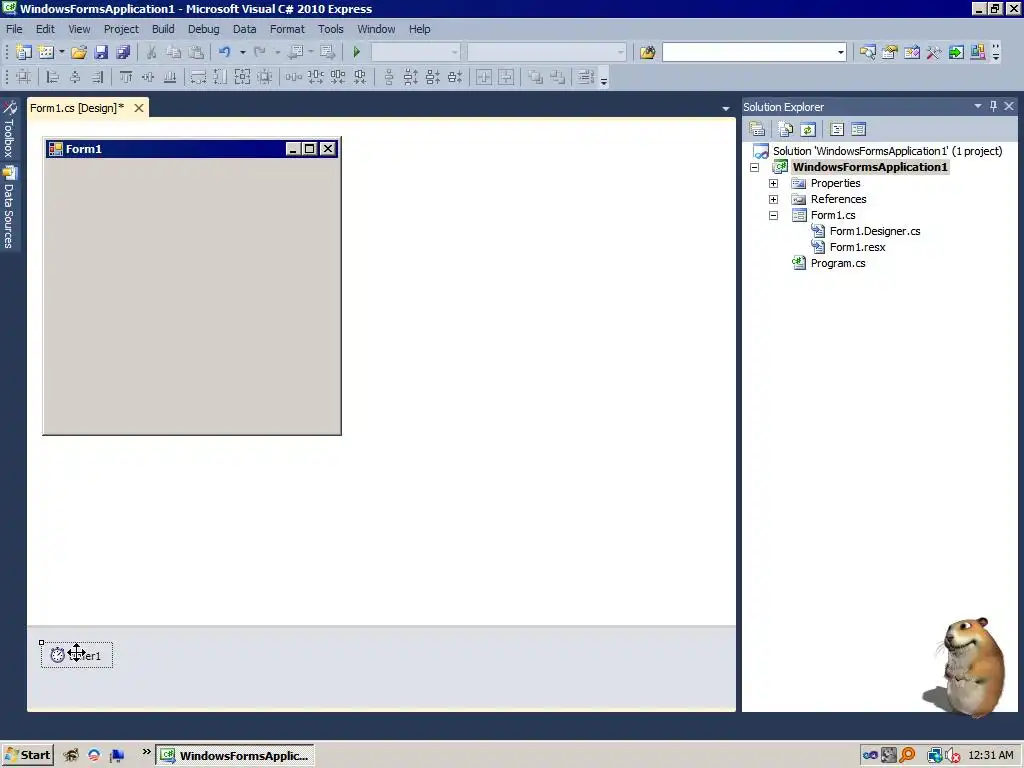Open the Start Page toolbar icon

956,52
